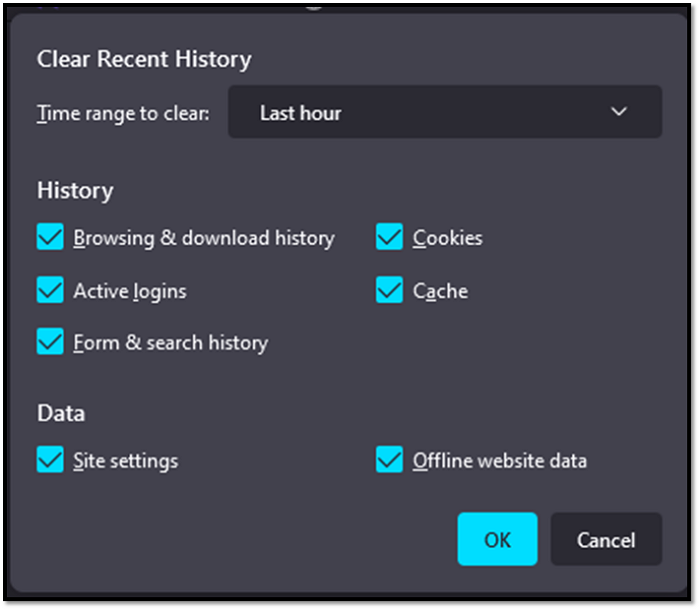Click the chevron arrow in the time range box
This screenshot has width=700, height=610.
tap(619, 112)
